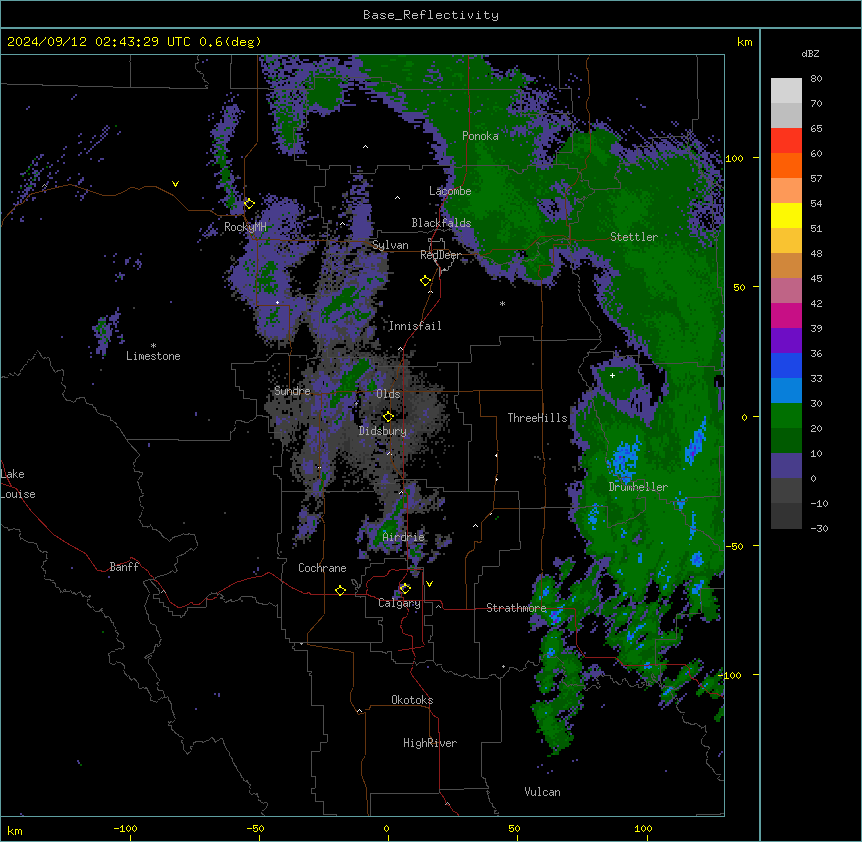Click the 50 tick on bottom axis
The image size is (862, 842).
tap(514, 828)
